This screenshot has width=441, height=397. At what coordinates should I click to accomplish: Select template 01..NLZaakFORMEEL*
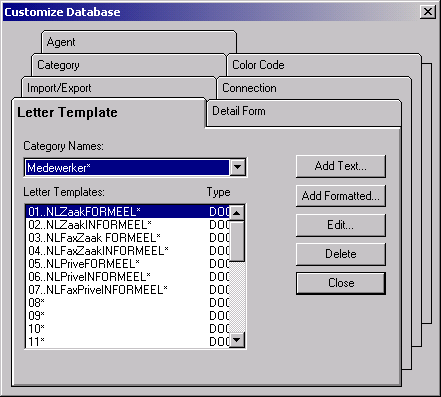127,212
